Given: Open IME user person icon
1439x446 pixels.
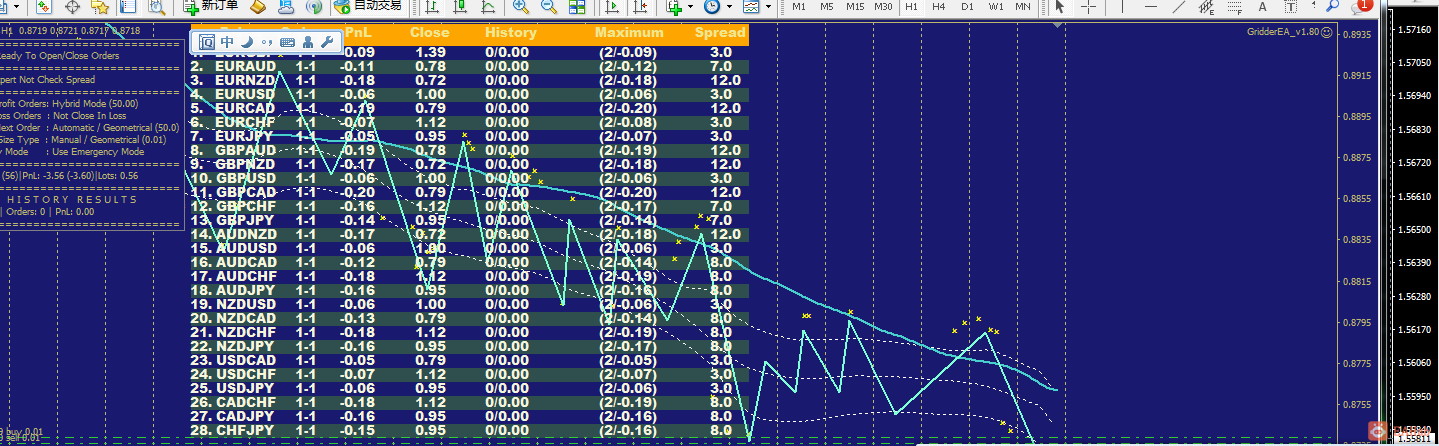Looking at the screenshot, I should point(307,42).
